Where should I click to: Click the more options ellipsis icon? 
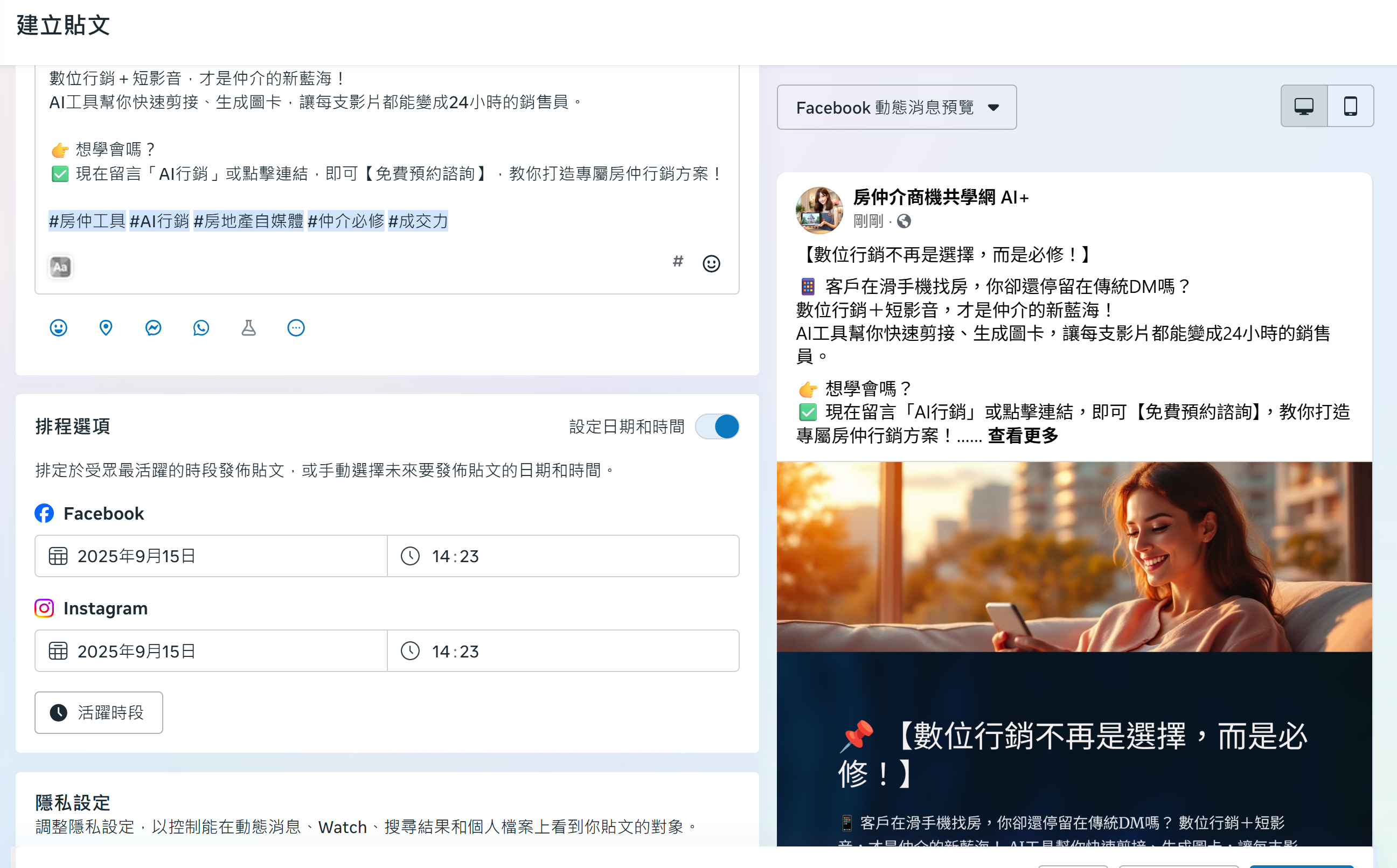tap(296, 328)
